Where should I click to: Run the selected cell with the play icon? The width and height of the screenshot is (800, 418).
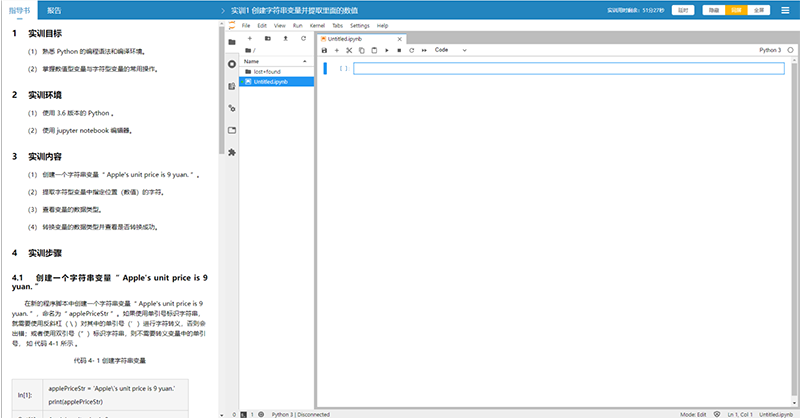coord(387,49)
